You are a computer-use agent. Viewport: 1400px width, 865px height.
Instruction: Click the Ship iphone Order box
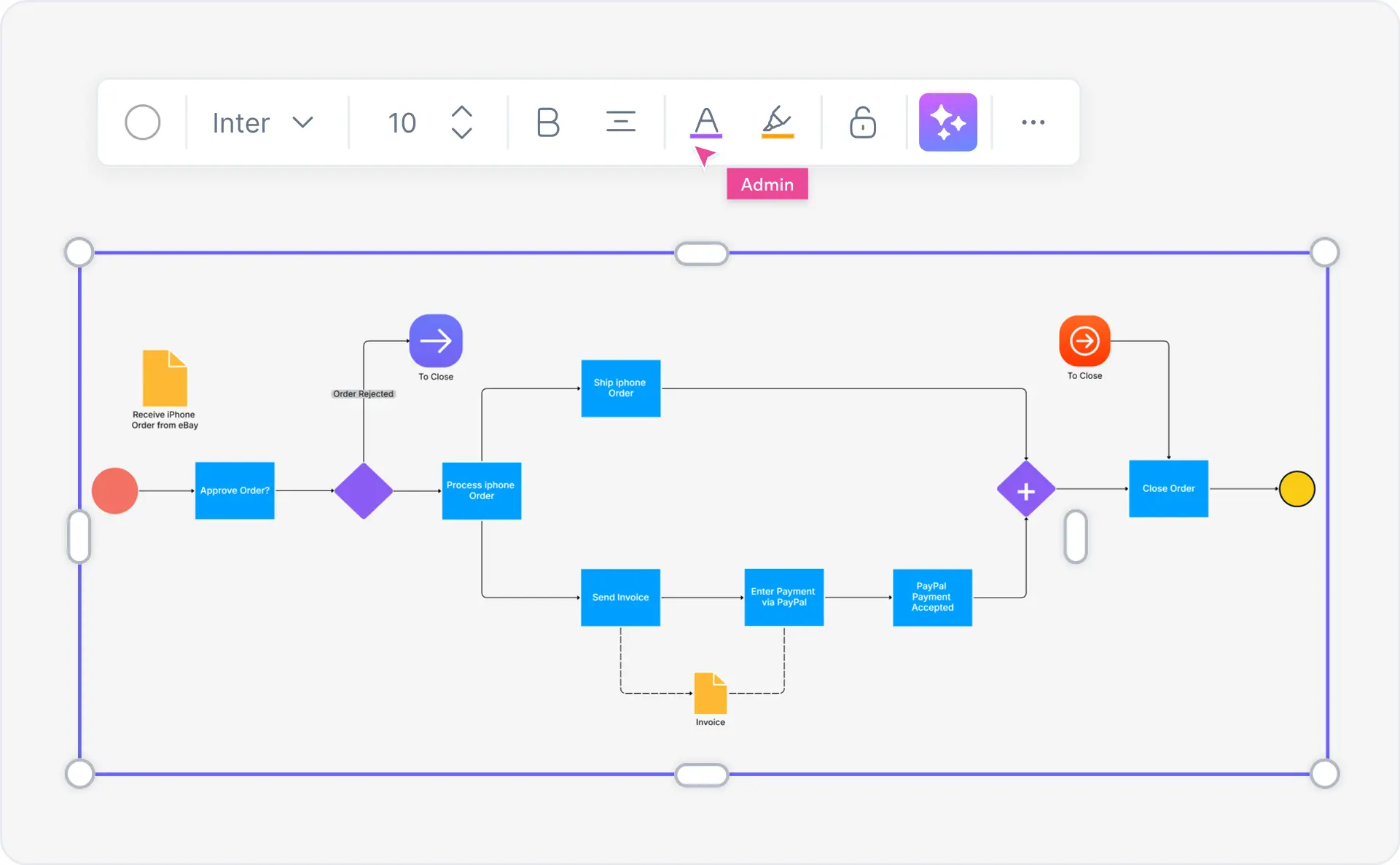pyautogui.click(x=620, y=388)
